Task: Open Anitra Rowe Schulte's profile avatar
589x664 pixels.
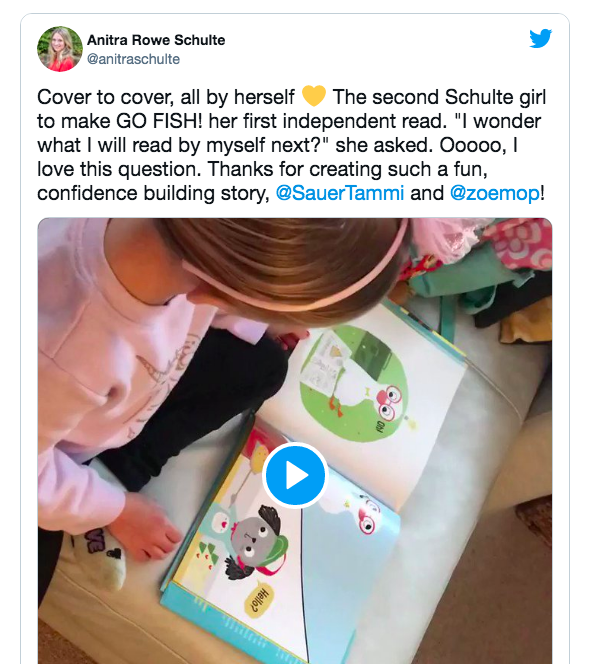Action: coord(60,49)
